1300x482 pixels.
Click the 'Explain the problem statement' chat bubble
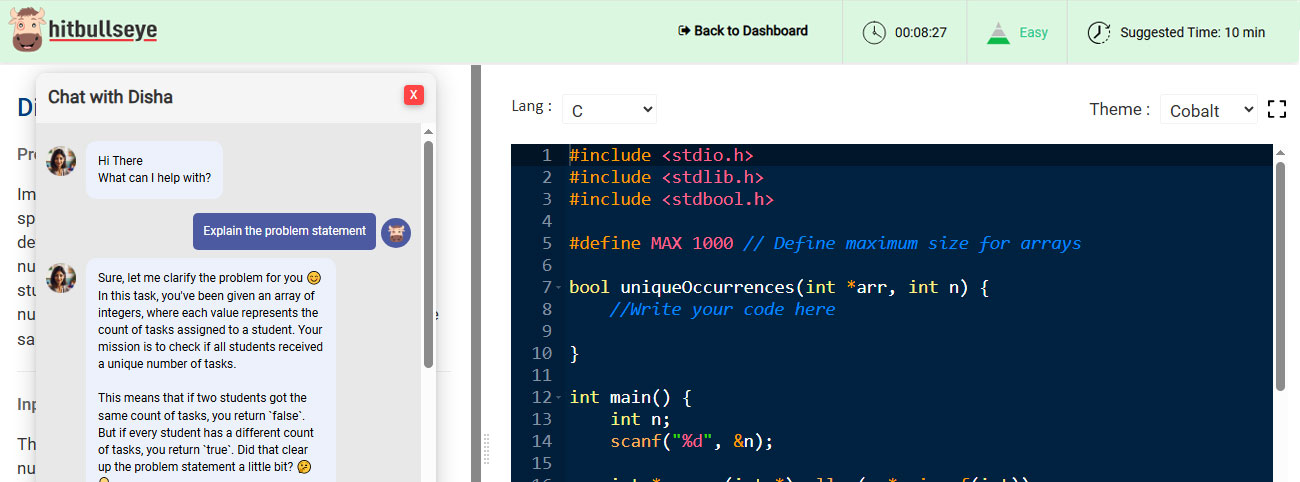[284, 231]
